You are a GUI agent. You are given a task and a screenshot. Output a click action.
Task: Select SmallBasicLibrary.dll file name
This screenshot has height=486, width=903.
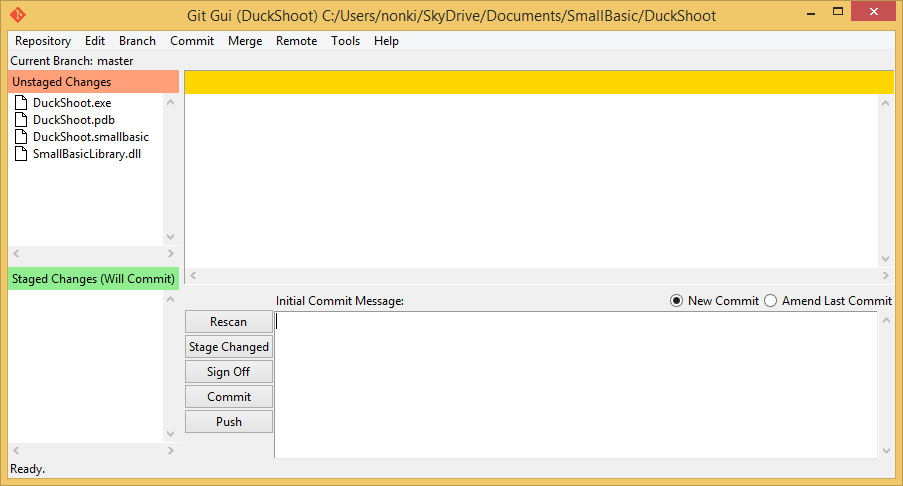[87, 154]
